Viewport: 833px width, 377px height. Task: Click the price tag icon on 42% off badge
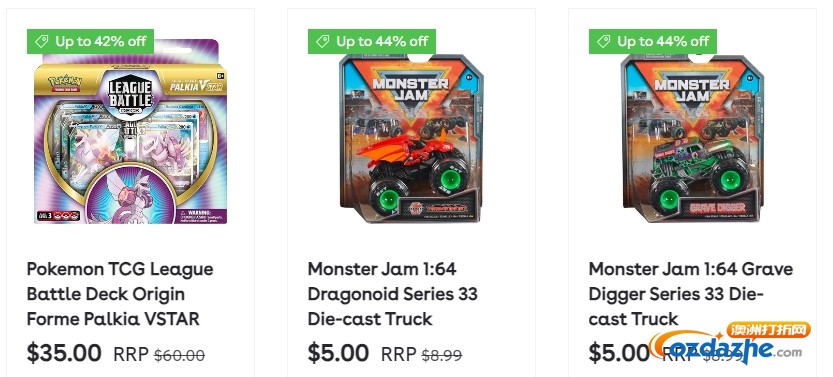[x=41, y=41]
